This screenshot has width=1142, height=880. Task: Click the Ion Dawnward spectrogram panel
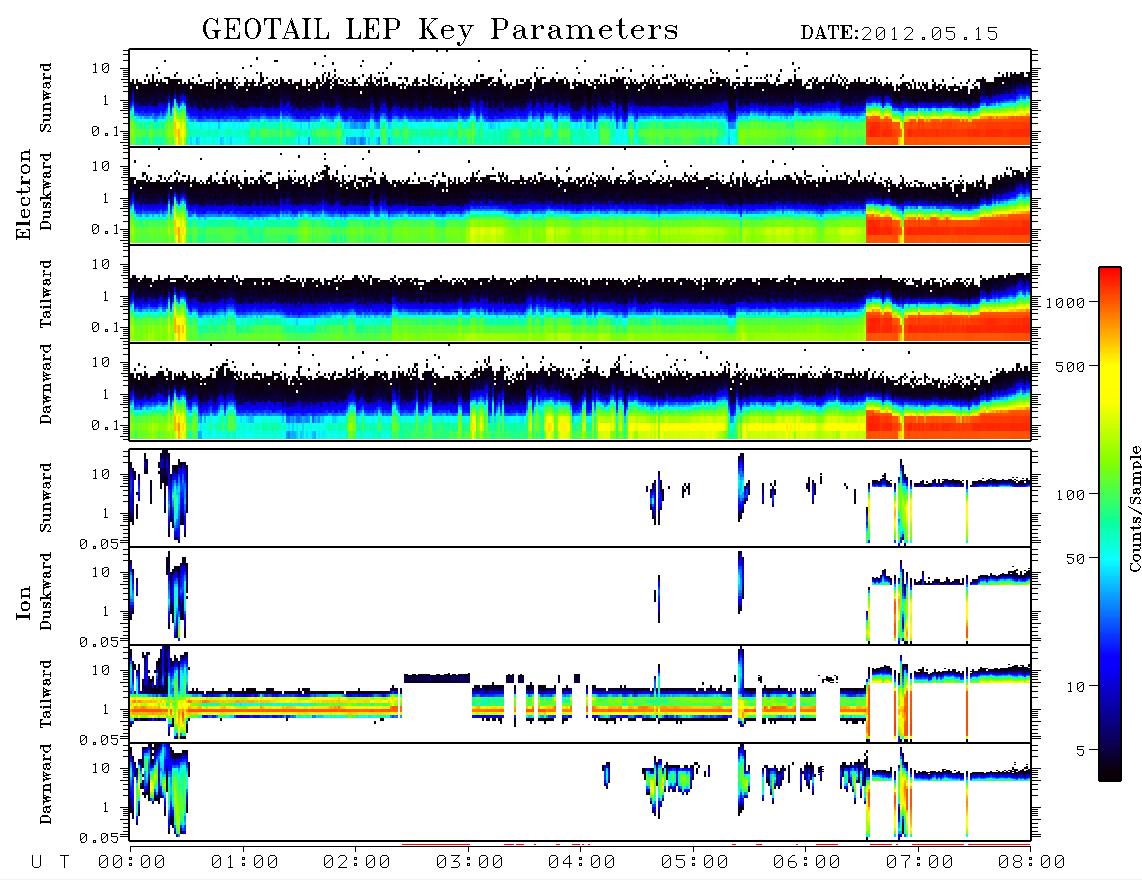pyautogui.click(x=580, y=792)
